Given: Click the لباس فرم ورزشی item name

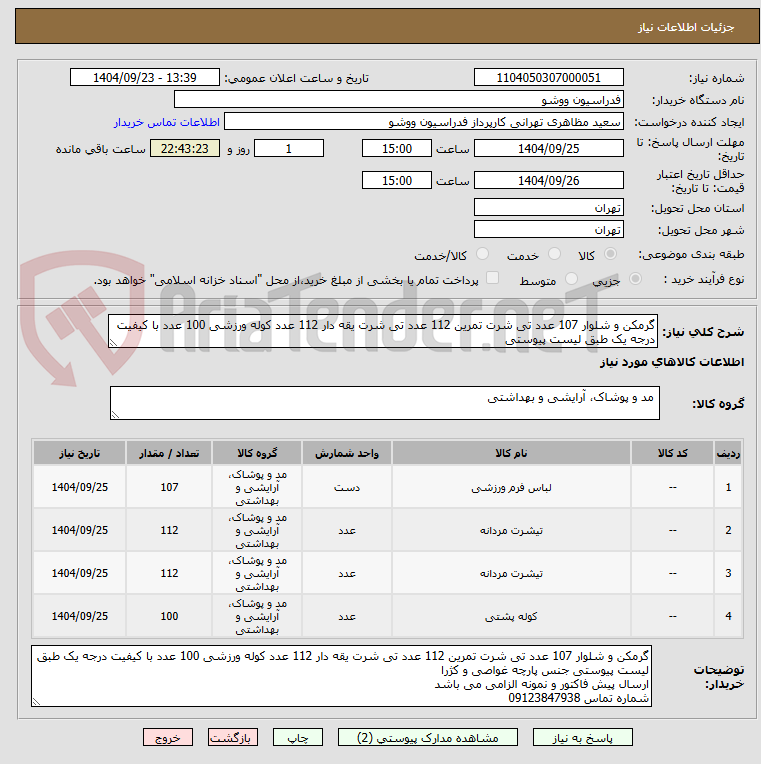Looking at the screenshot, I should click(511, 487).
